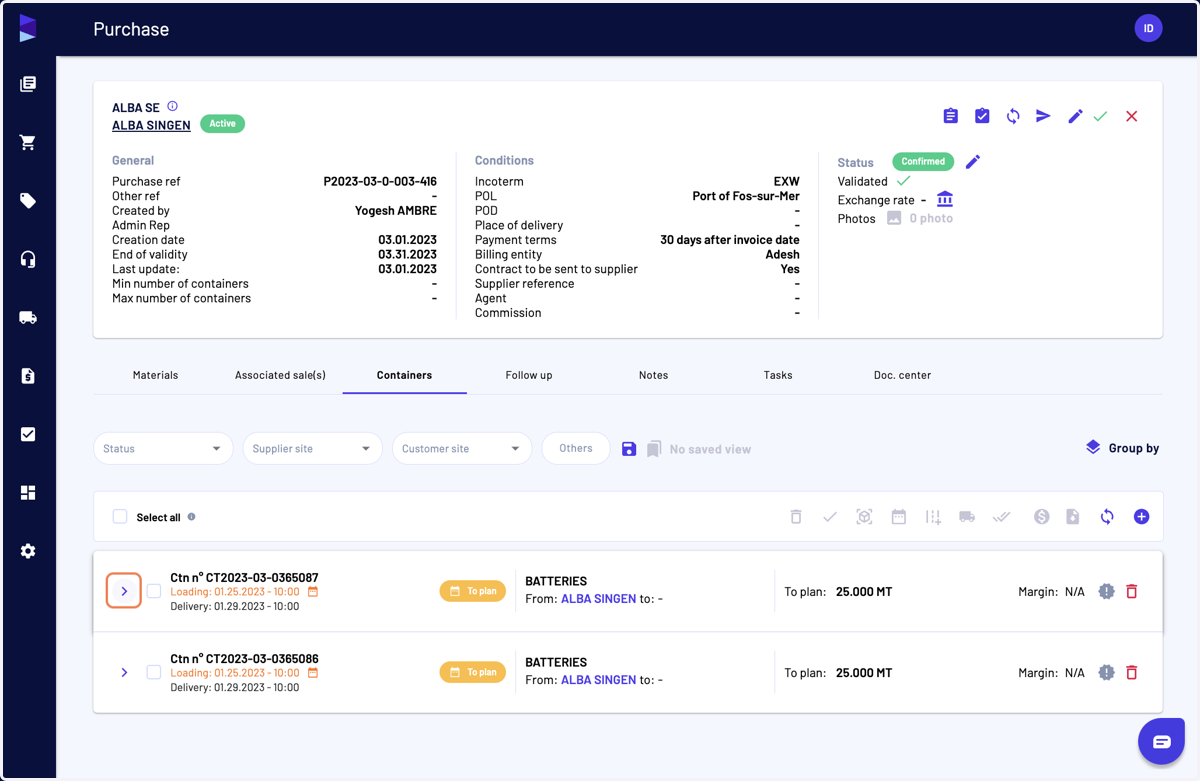This screenshot has height=781, width=1200.
Task: Click the bookmark icon beside No saved view
Action: pyautogui.click(x=654, y=449)
